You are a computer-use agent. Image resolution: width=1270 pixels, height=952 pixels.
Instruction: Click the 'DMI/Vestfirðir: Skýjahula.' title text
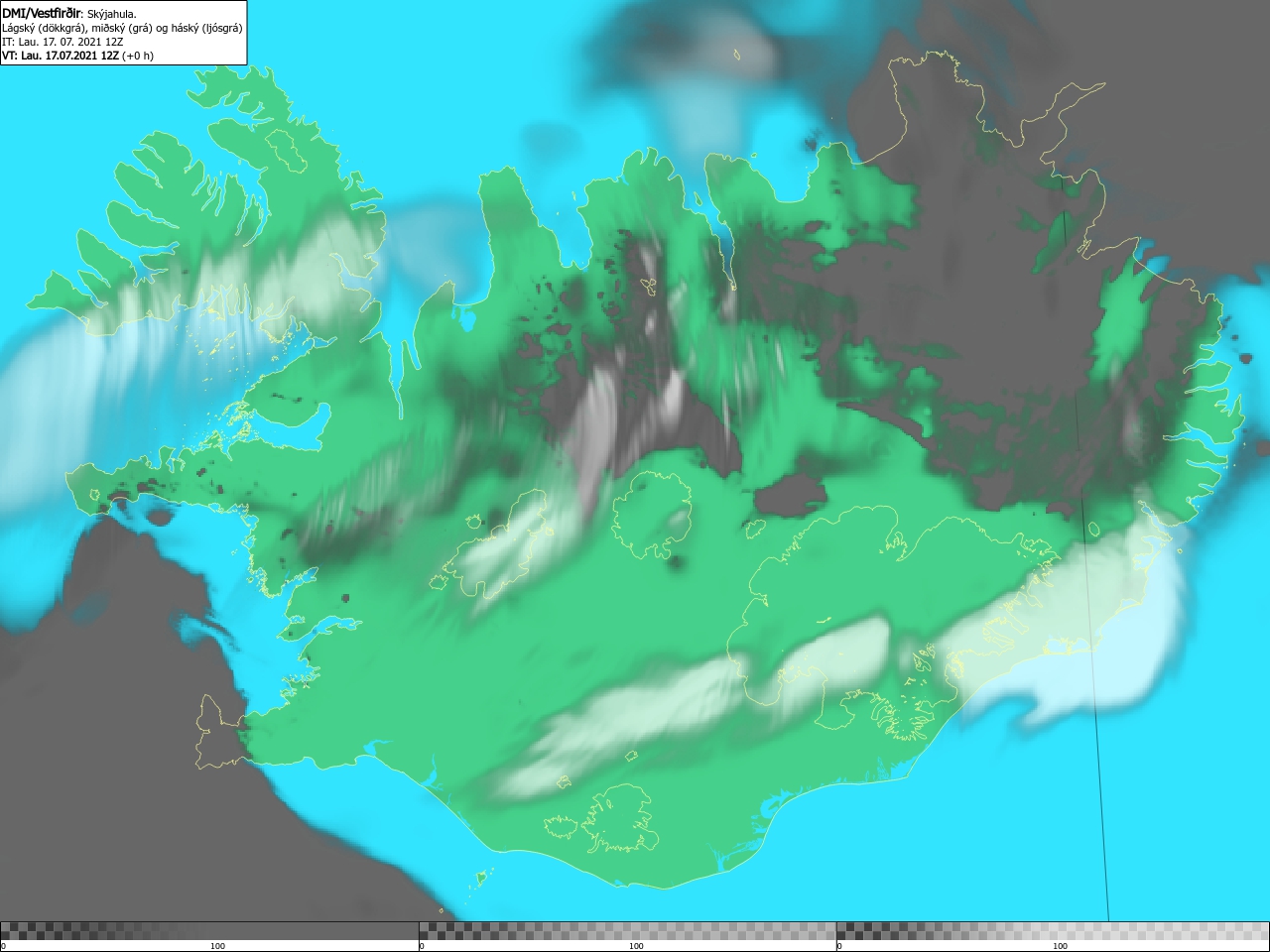click(69, 14)
